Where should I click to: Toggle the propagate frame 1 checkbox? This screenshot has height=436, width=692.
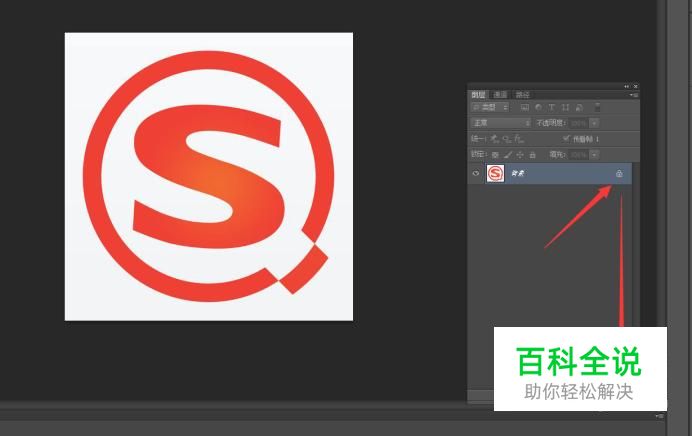[x=567, y=139]
